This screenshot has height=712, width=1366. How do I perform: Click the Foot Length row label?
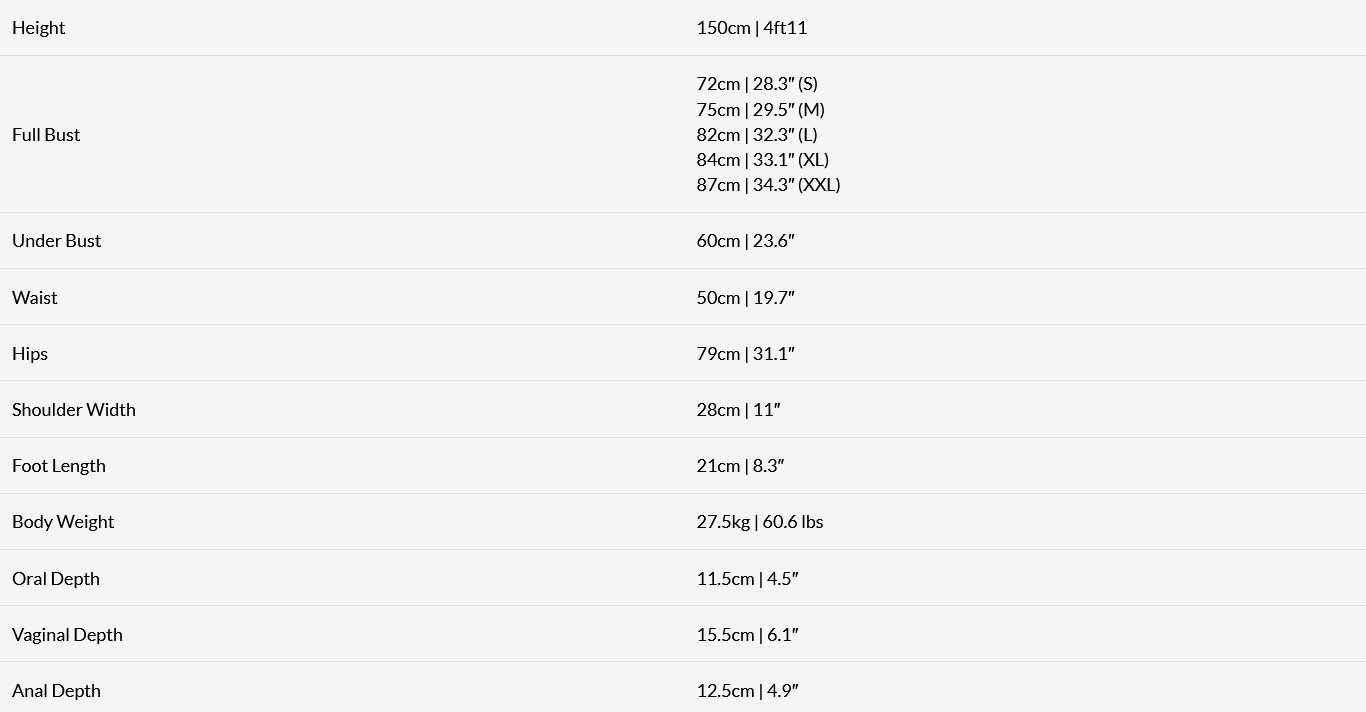click(x=58, y=466)
